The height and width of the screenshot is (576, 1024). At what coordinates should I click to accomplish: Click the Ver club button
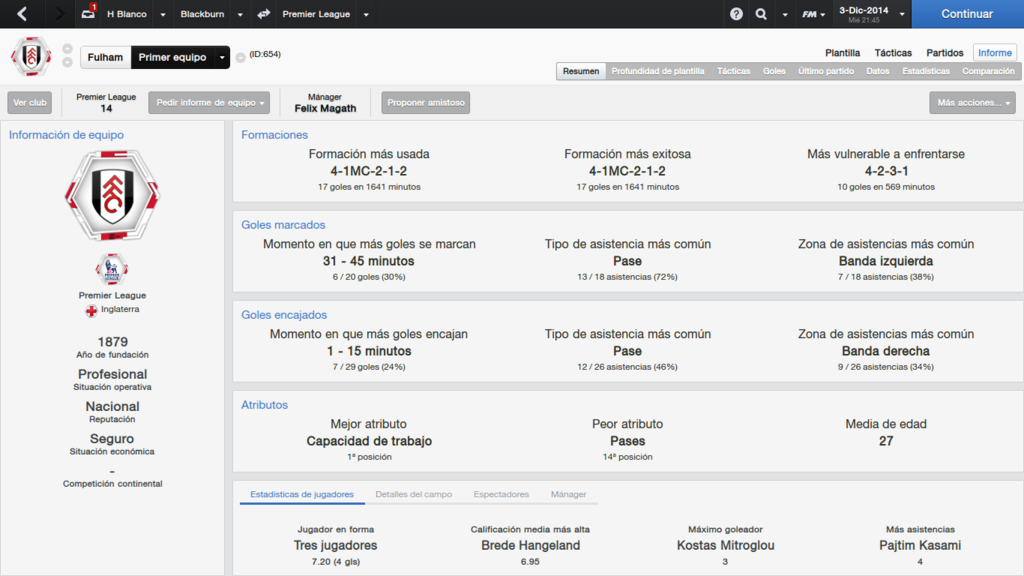(30, 103)
